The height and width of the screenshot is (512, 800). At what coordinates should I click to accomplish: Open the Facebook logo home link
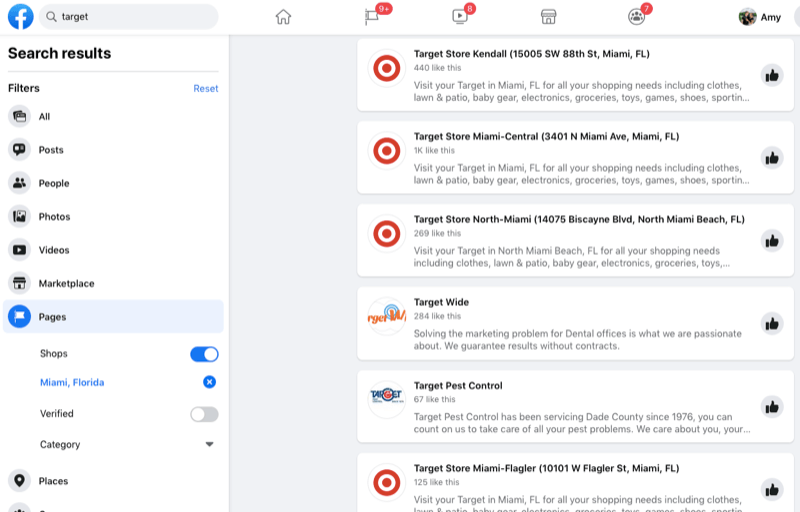pos(20,16)
